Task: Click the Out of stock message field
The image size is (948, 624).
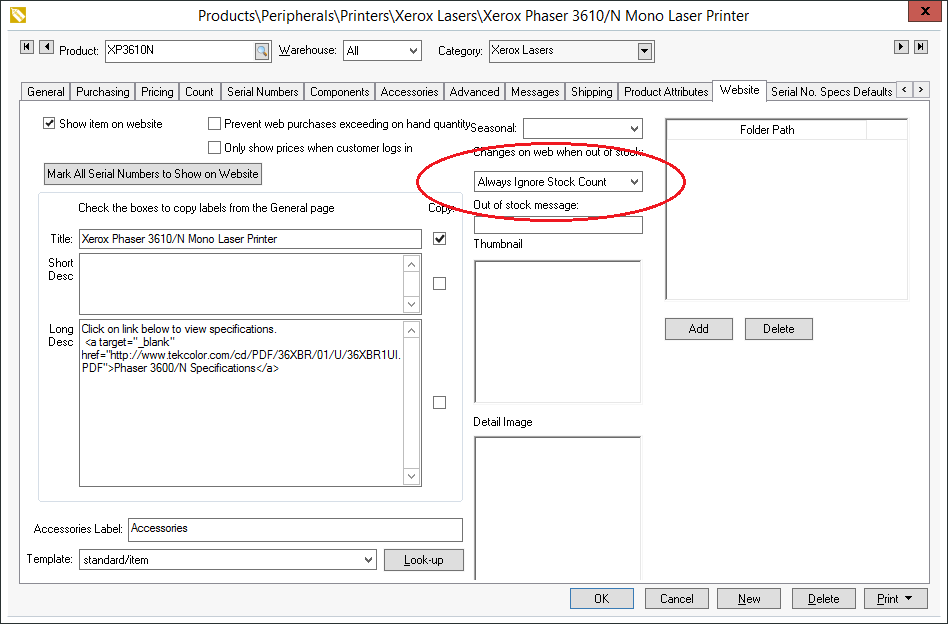Action: pos(558,225)
